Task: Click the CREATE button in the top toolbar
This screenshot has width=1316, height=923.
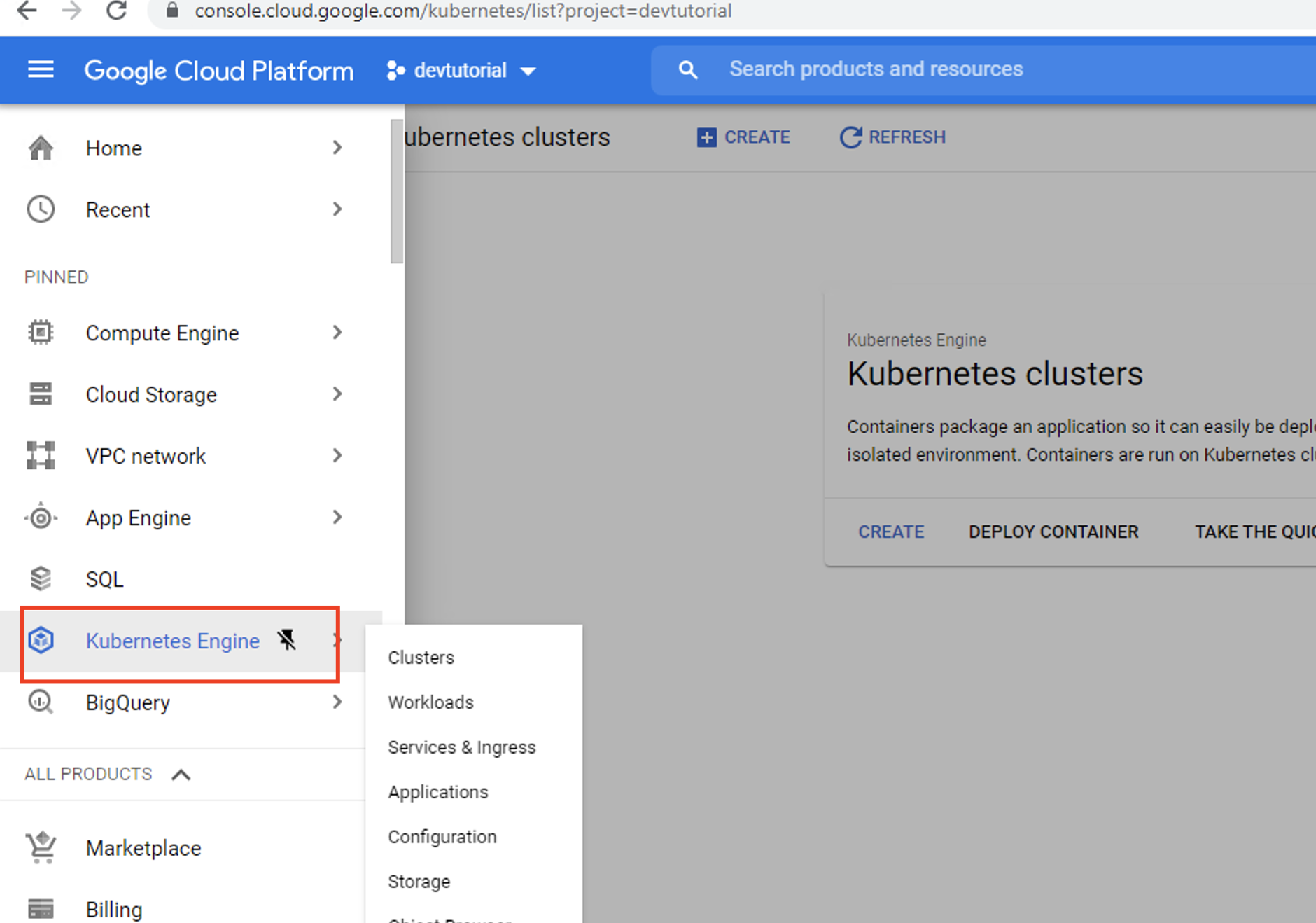Action: click(x=743, y=137)
